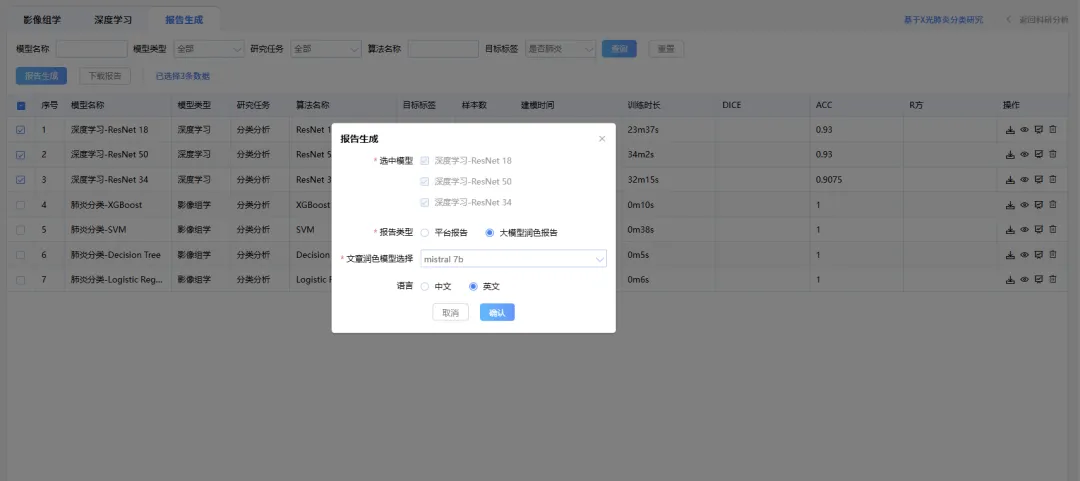The height and width of the screenshot is (481, 1080).
Task: Uncheck row 2 深度学习-ResNet 50 table checkbox
Action: click(x=21, y=154)
